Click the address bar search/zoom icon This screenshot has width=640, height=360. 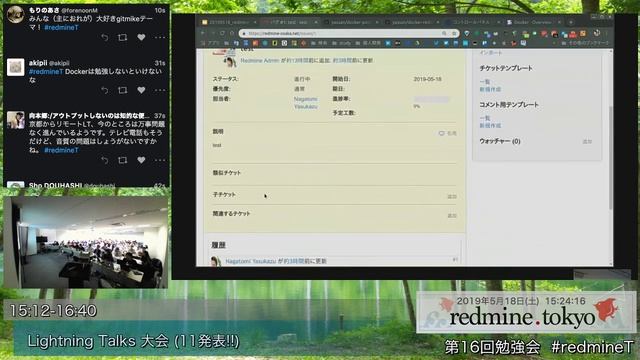444,33
